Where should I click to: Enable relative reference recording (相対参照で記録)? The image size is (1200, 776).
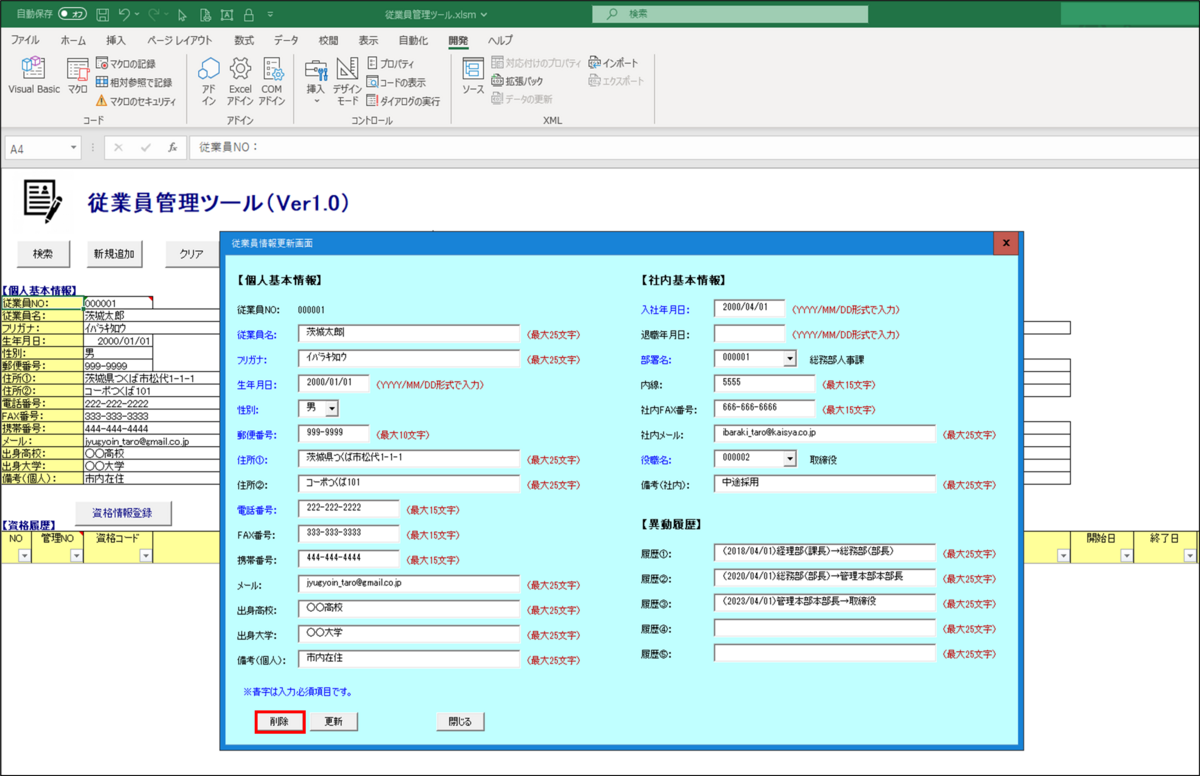coord(134,82)
